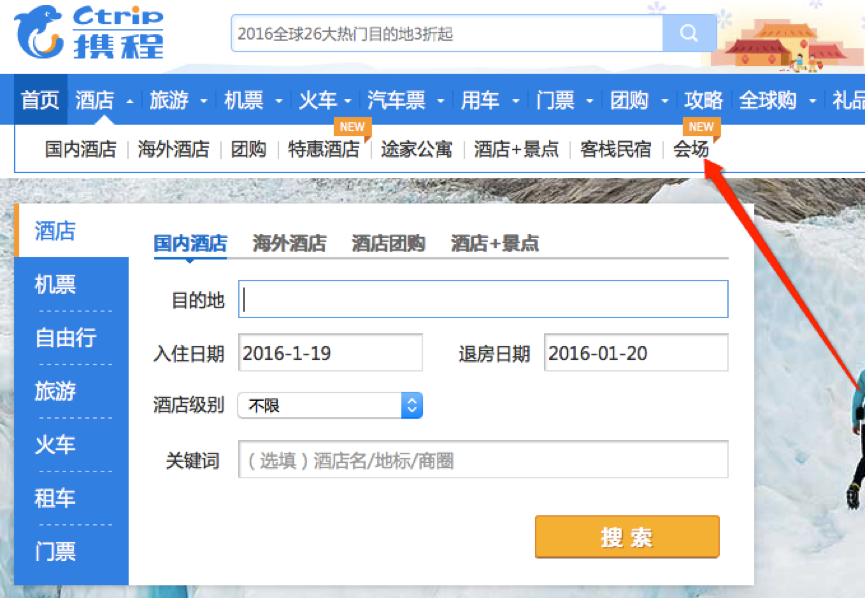Focus the top site search box
This screenshot has height=598, width=865.
coord(447,33)
